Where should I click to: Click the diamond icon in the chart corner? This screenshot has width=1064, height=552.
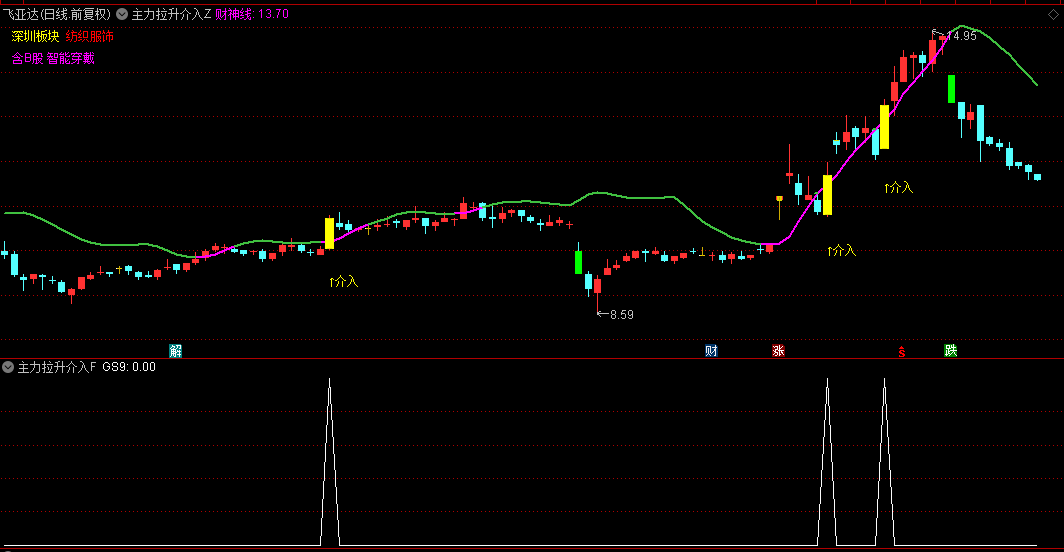point(1053,14)
